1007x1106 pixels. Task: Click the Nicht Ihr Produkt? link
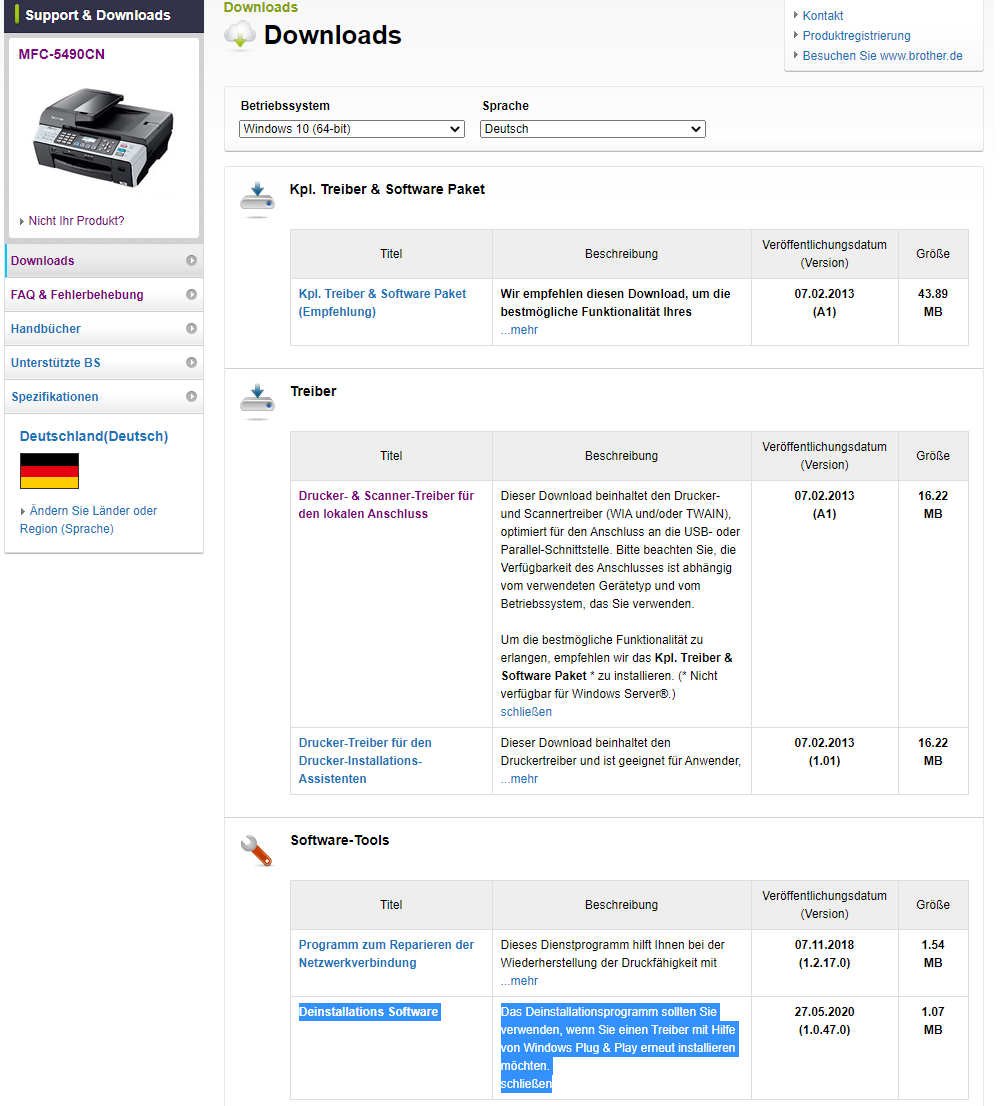[x=76, y=221]
